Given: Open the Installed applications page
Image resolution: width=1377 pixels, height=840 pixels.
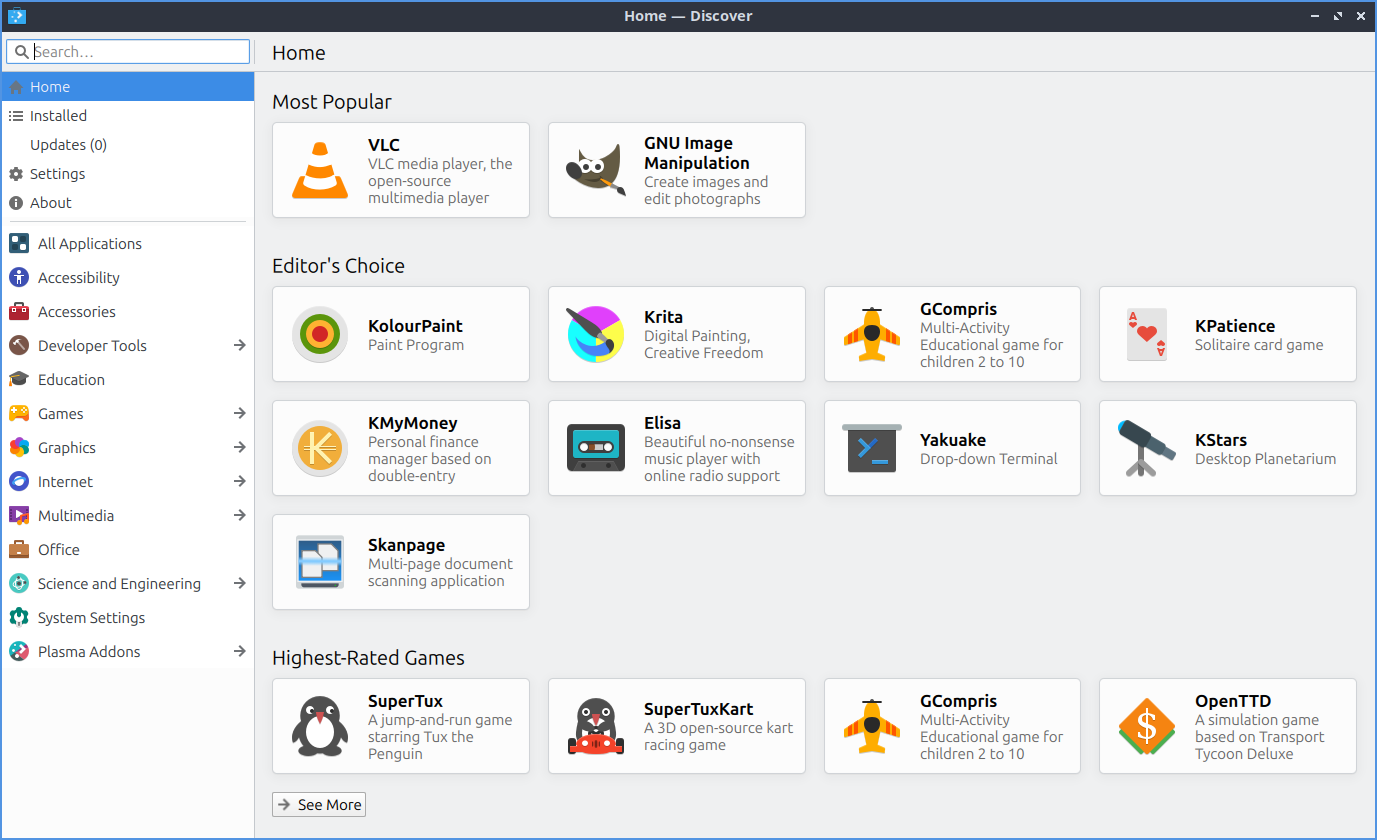Looking at the screenshot, I should (58, 116).
